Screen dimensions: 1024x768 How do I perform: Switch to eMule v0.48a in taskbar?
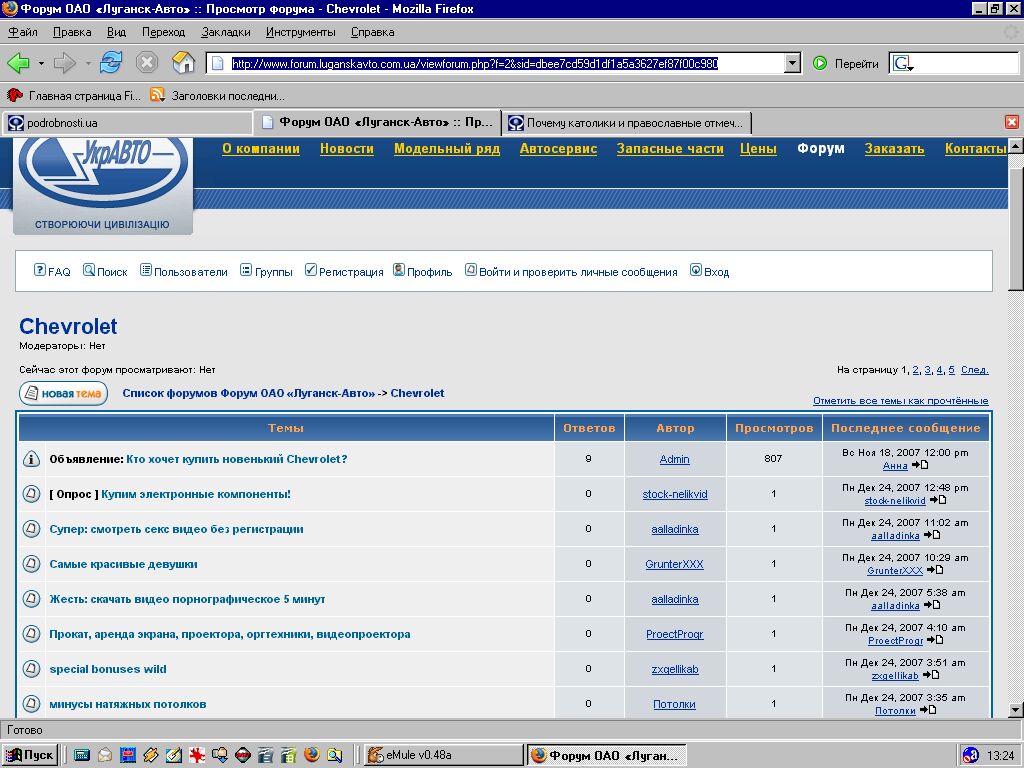pyautogui.click(x=443, y=755)
